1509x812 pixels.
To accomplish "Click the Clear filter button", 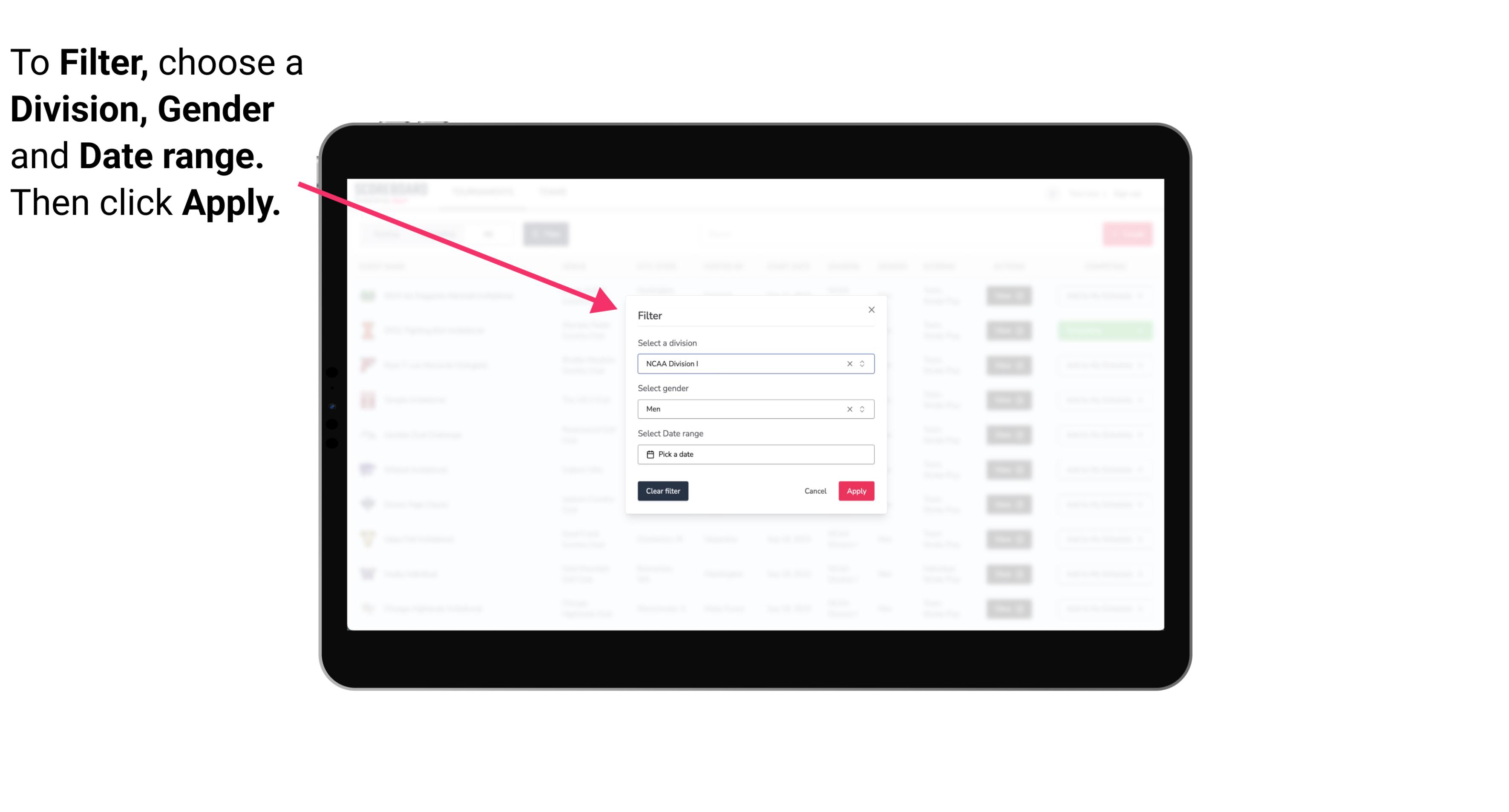I will point(663,491).
